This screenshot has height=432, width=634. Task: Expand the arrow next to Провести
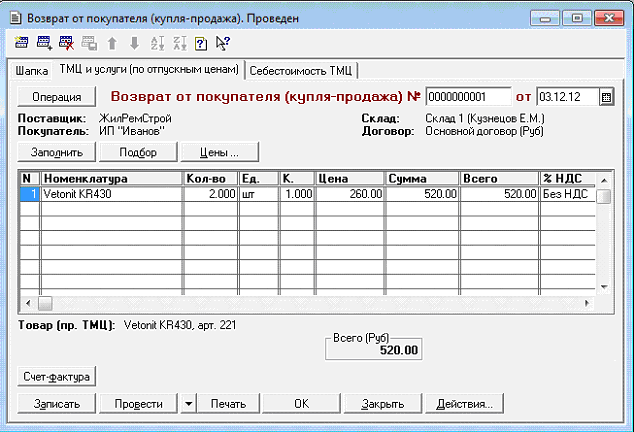coord(189,404)
